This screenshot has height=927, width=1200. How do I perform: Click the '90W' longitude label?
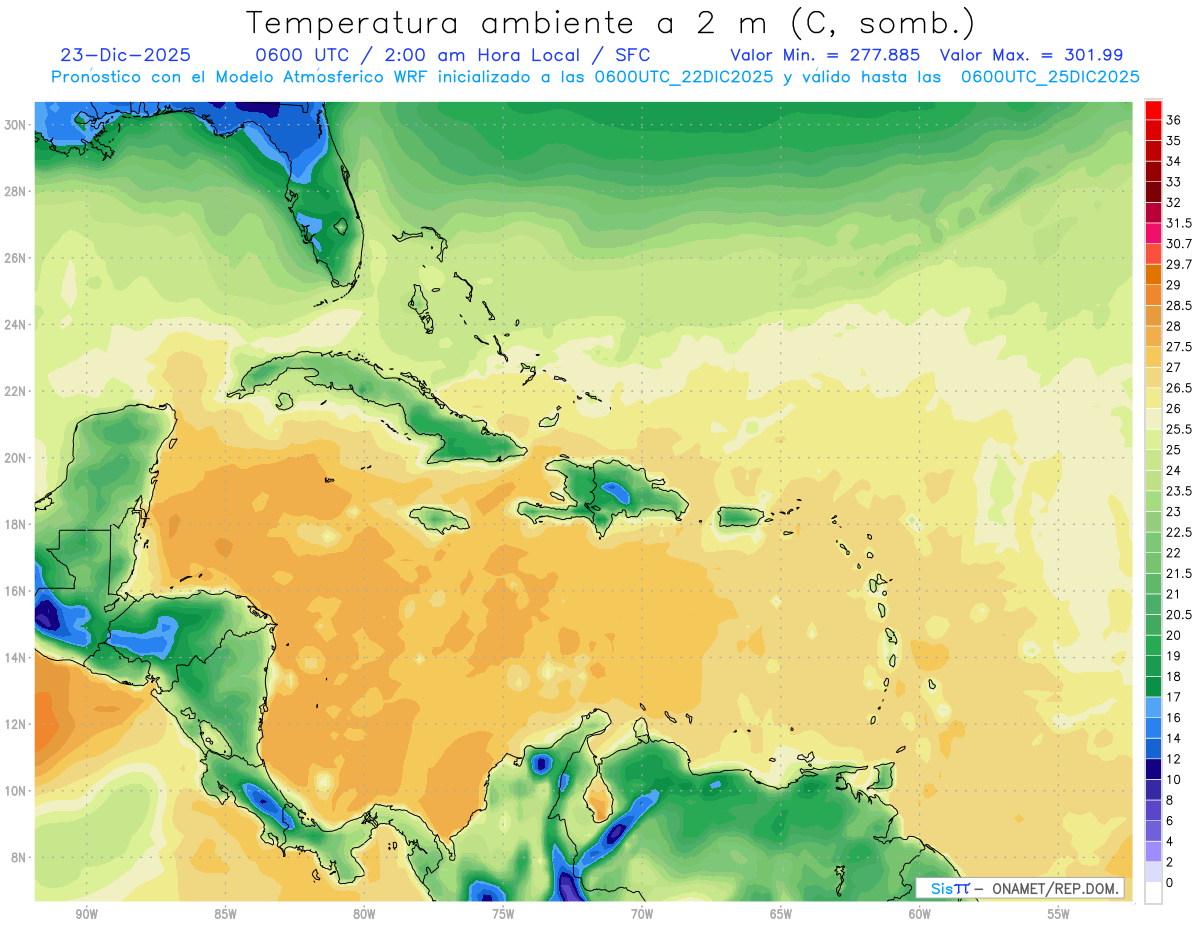[x=86, y=914]
